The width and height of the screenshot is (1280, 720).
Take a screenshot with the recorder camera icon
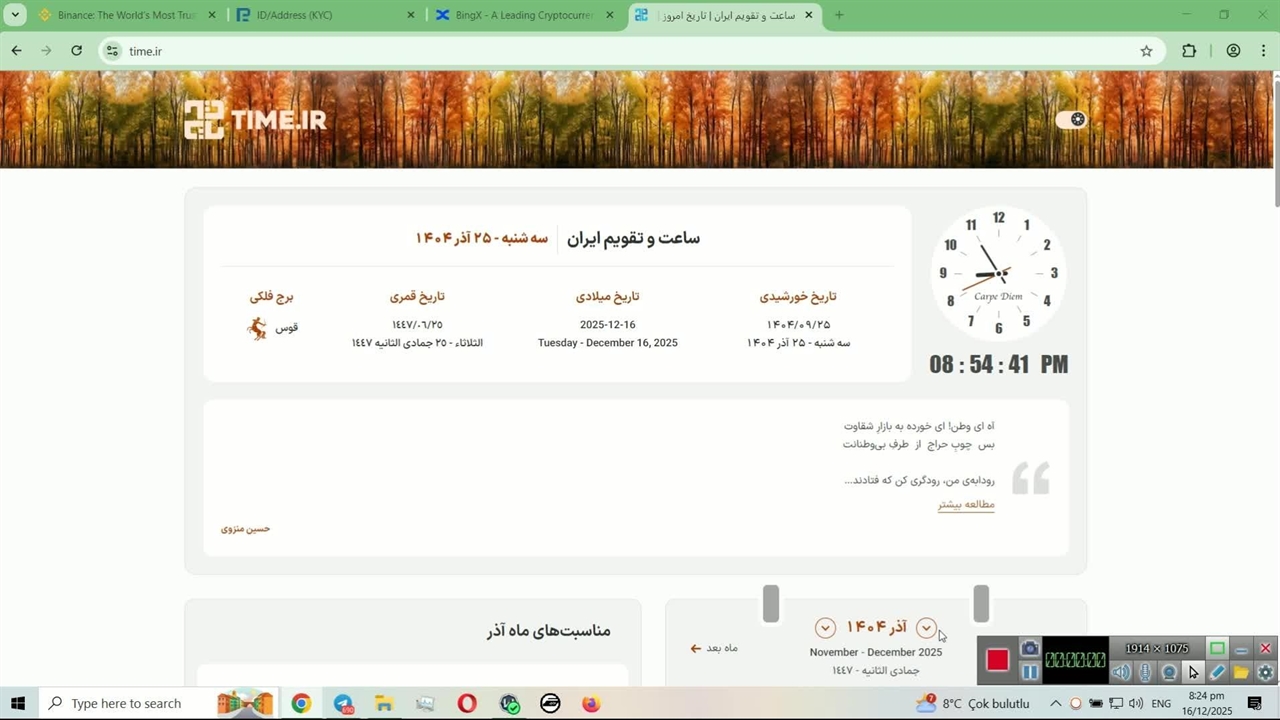point(1029,649)
